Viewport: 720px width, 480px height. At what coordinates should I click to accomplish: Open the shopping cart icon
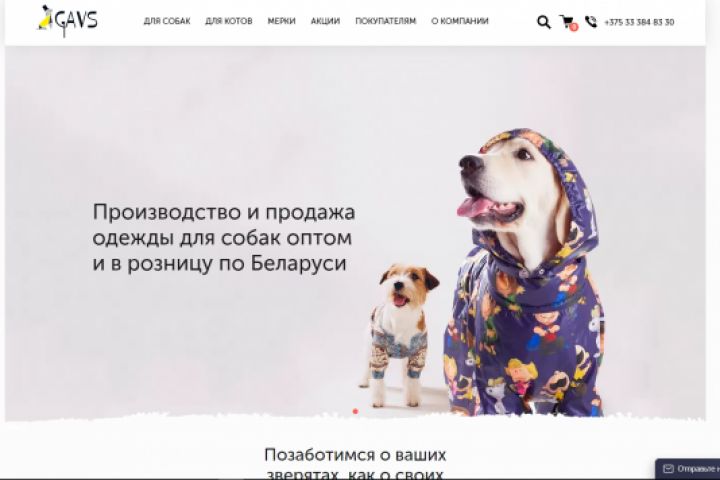(567, 21)
